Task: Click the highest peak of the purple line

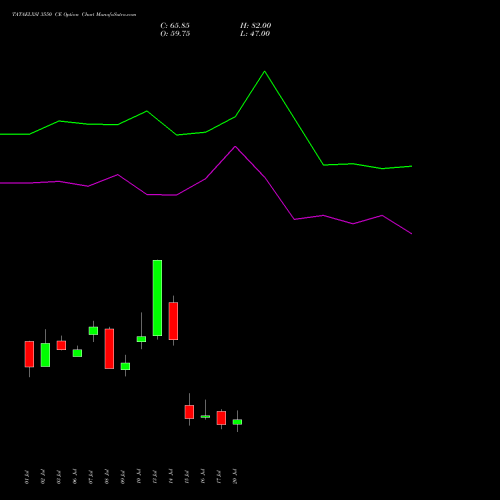Action: [x=235, y=147]
